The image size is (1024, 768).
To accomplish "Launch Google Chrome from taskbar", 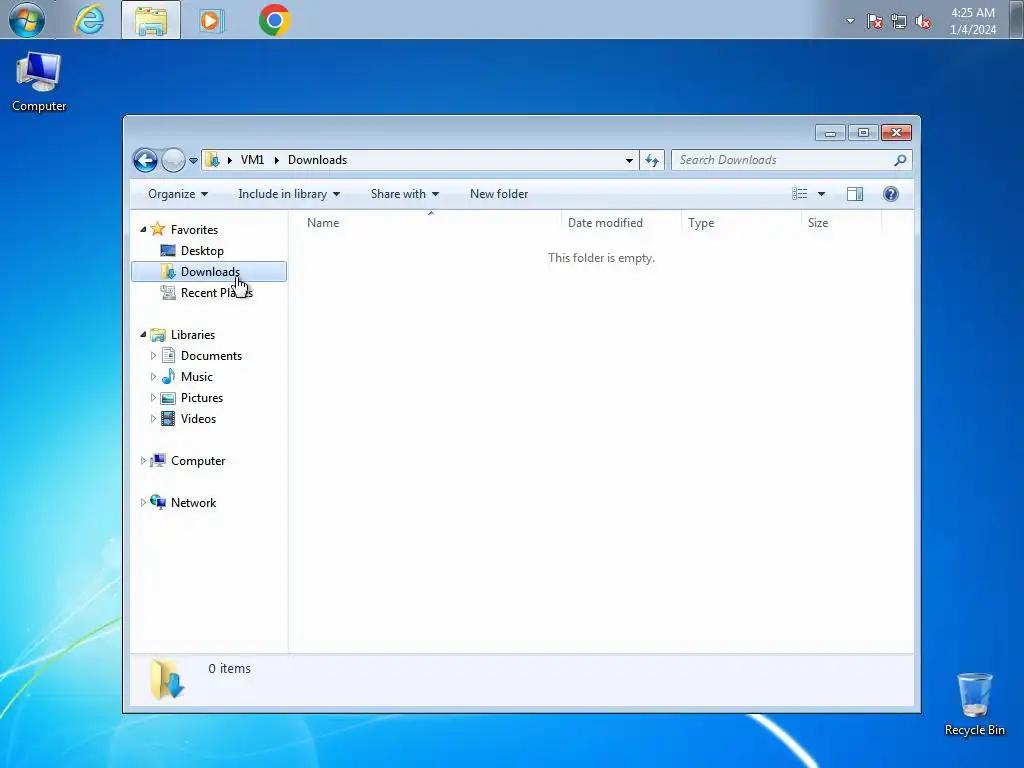I will click(274, 20).
